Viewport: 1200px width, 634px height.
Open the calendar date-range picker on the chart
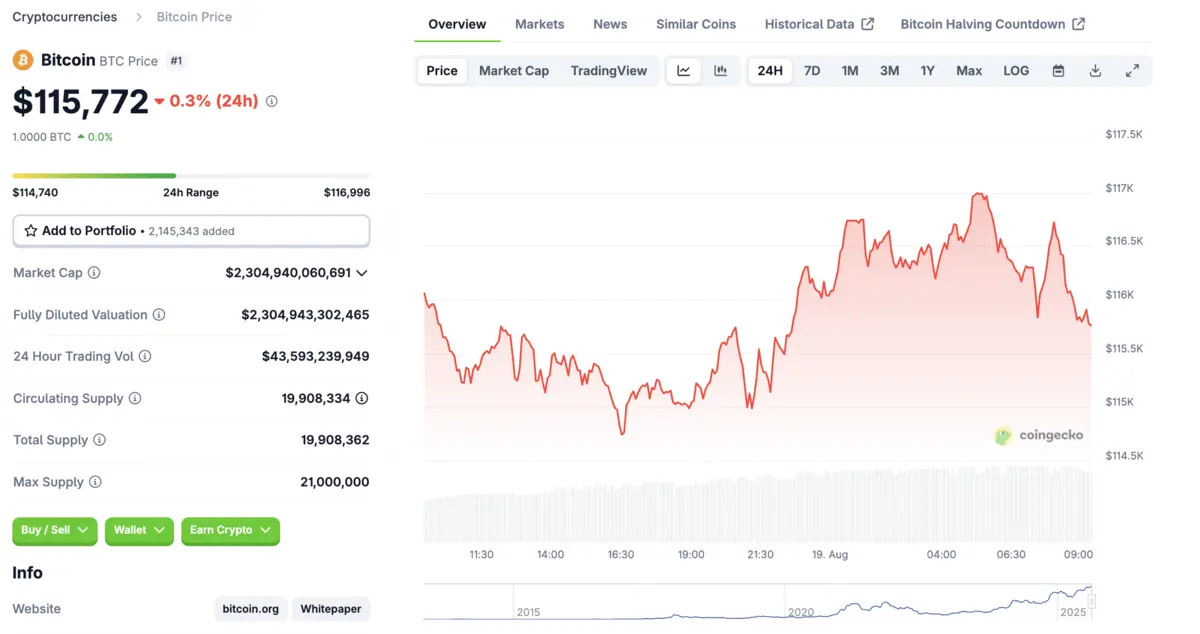[x=1058, y=70]
